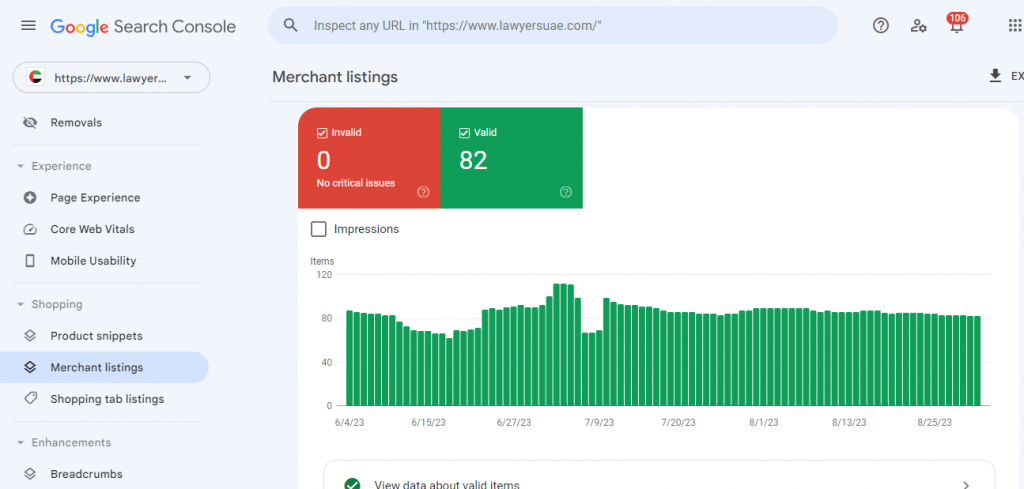Collapse the Shopping section
Image resolution: width=1024 pixels, height=489 pixels.
(20, 305)
